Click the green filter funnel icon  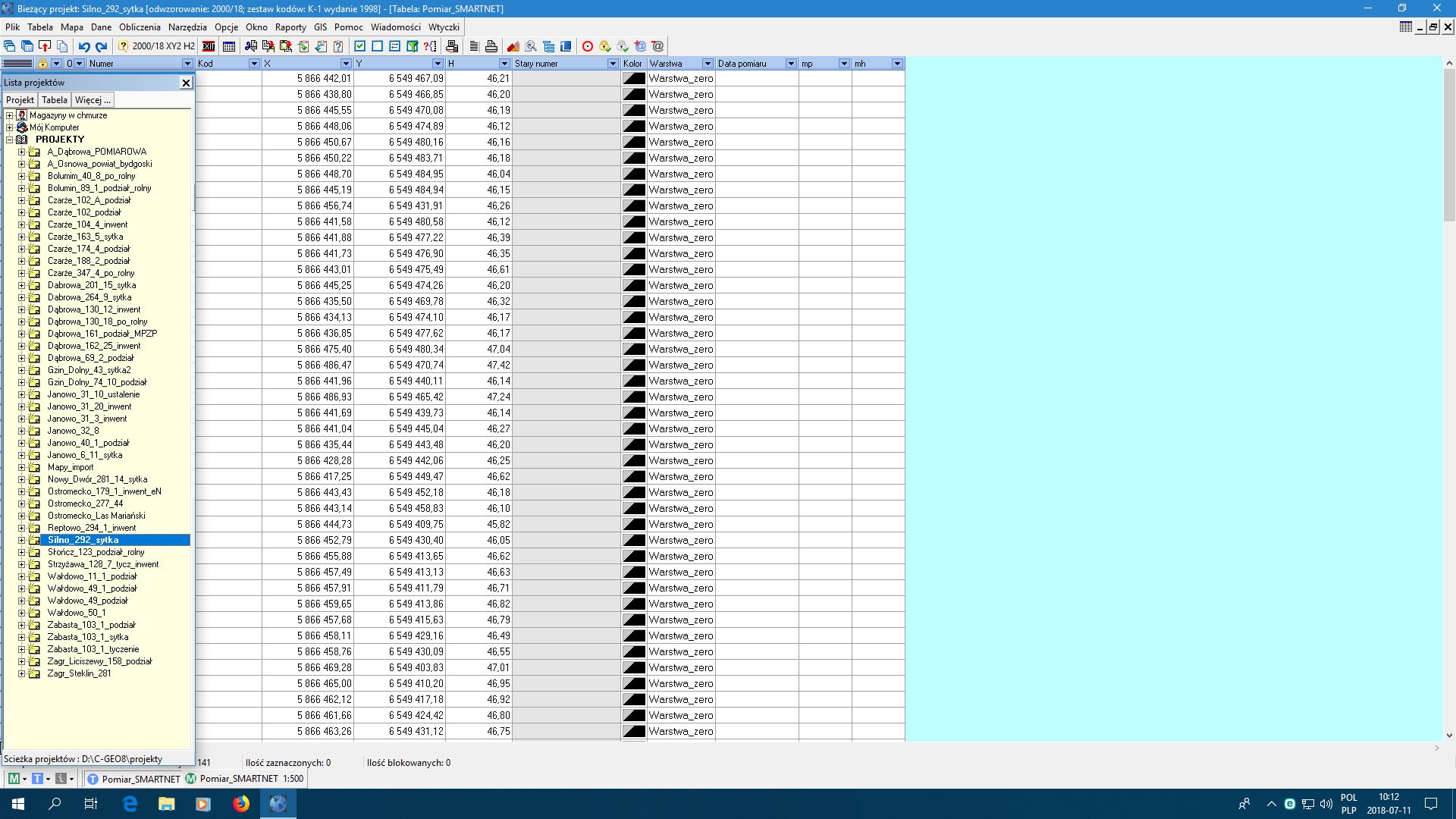[412, 46]
